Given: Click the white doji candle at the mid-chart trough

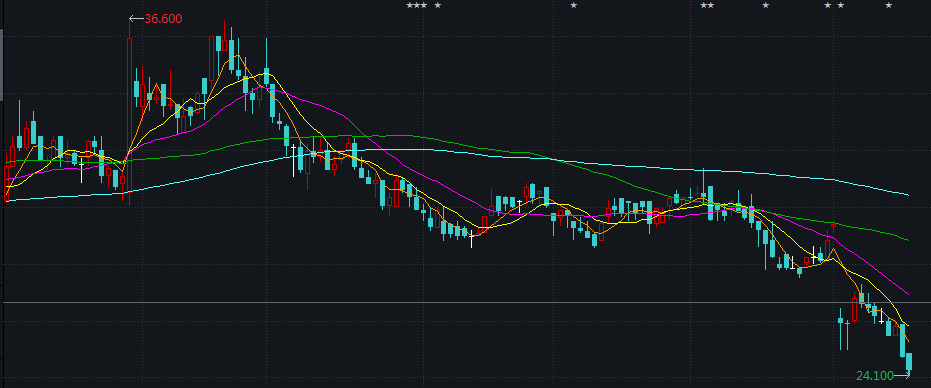Looking at the screenshot, I should (472, 239).
